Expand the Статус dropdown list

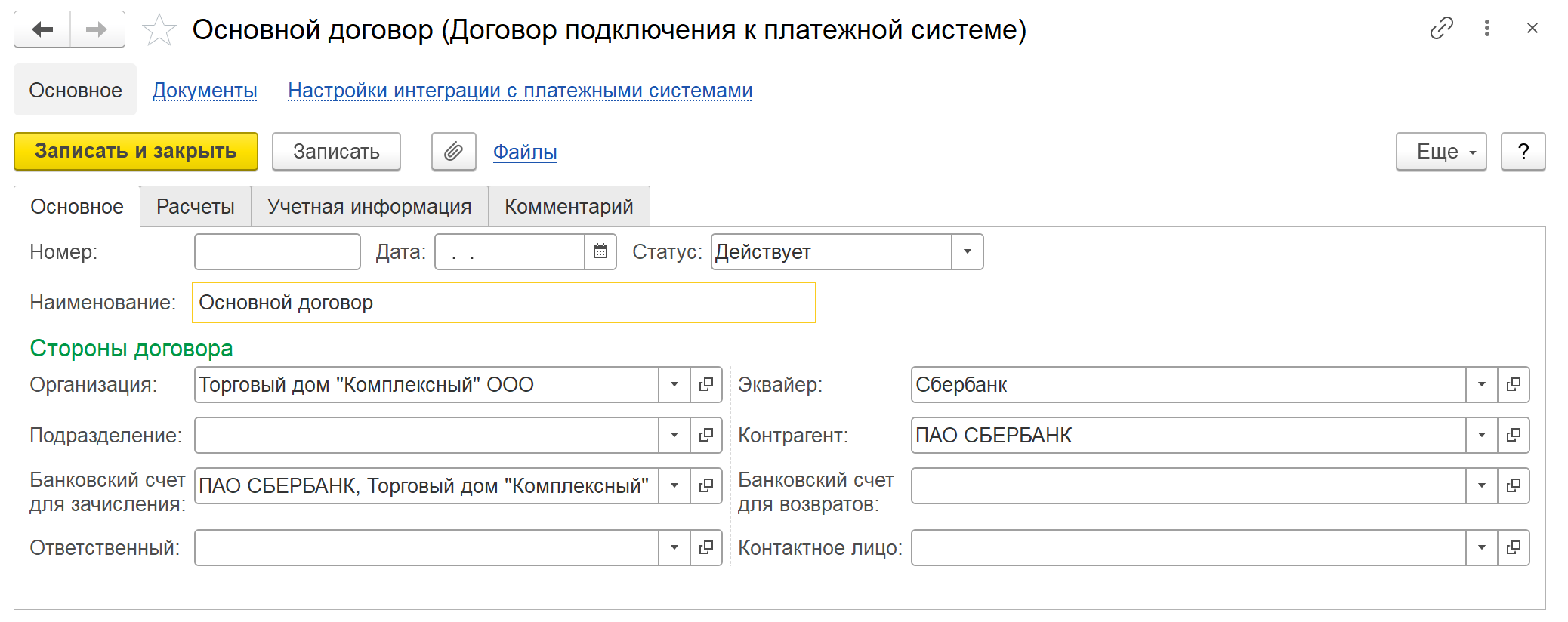tap(967, 252)
